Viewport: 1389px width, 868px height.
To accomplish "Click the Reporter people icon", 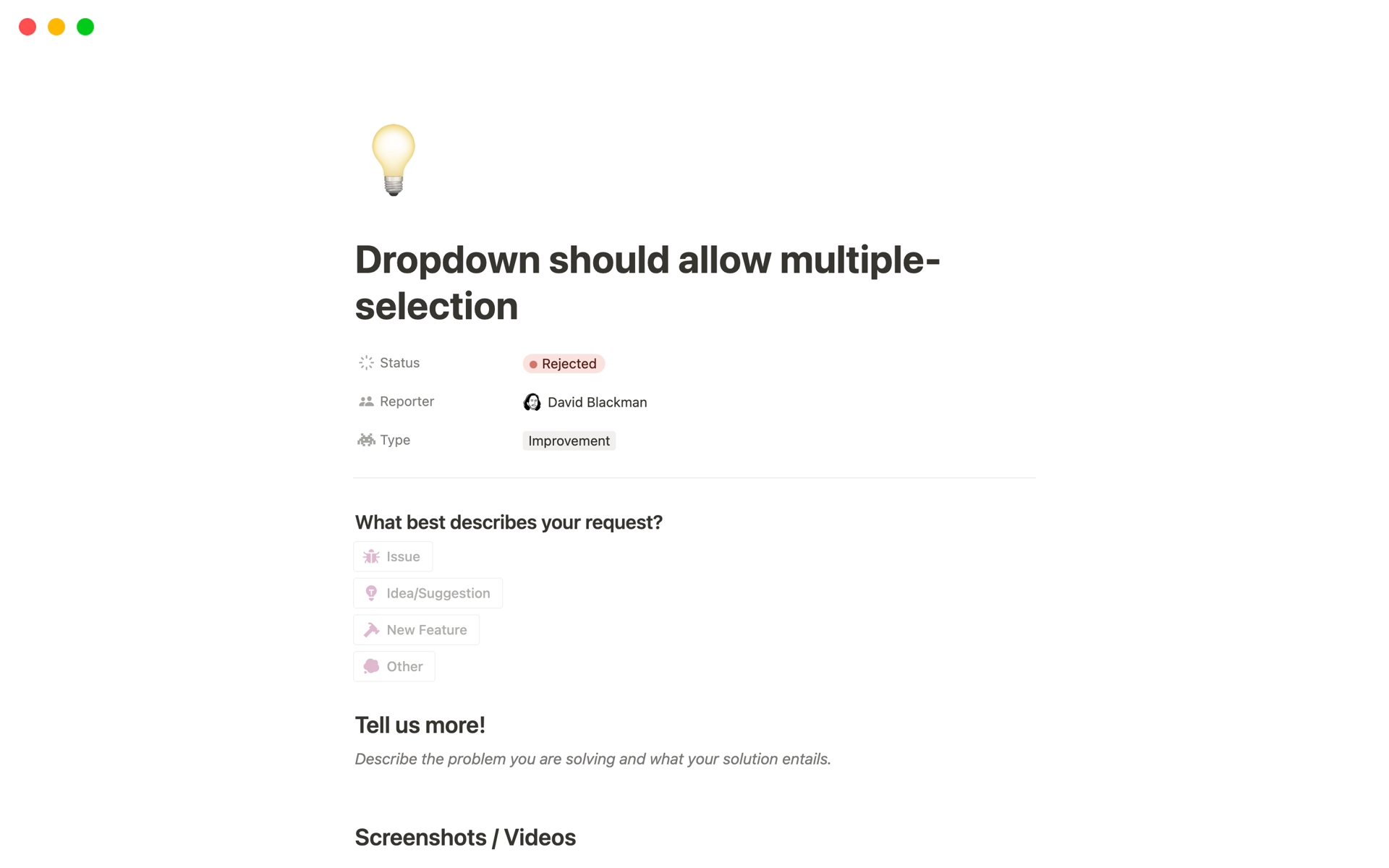I will click(x=366, y=401).
